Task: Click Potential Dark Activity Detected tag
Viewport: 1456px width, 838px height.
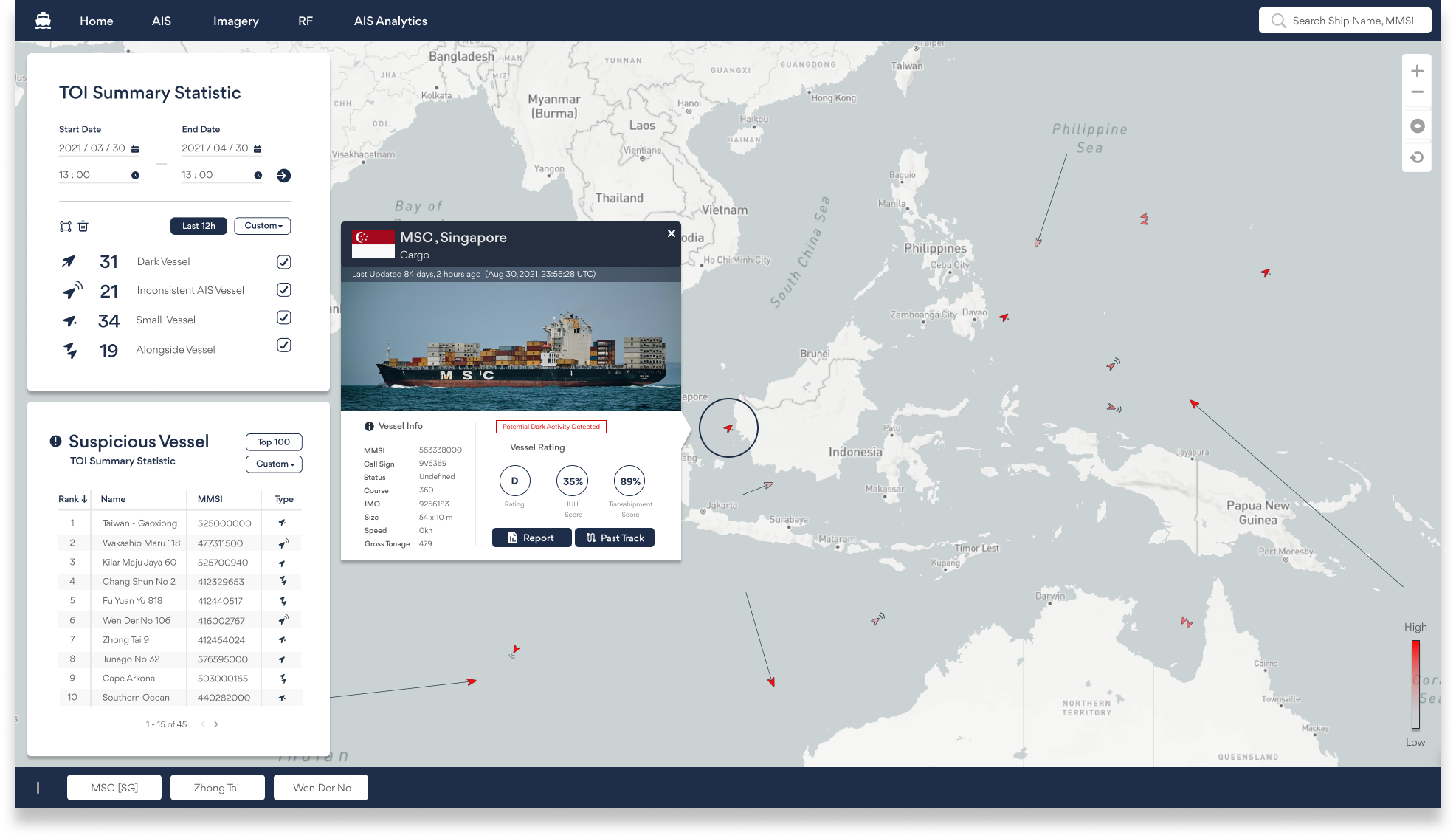Action: coord(551,427)
